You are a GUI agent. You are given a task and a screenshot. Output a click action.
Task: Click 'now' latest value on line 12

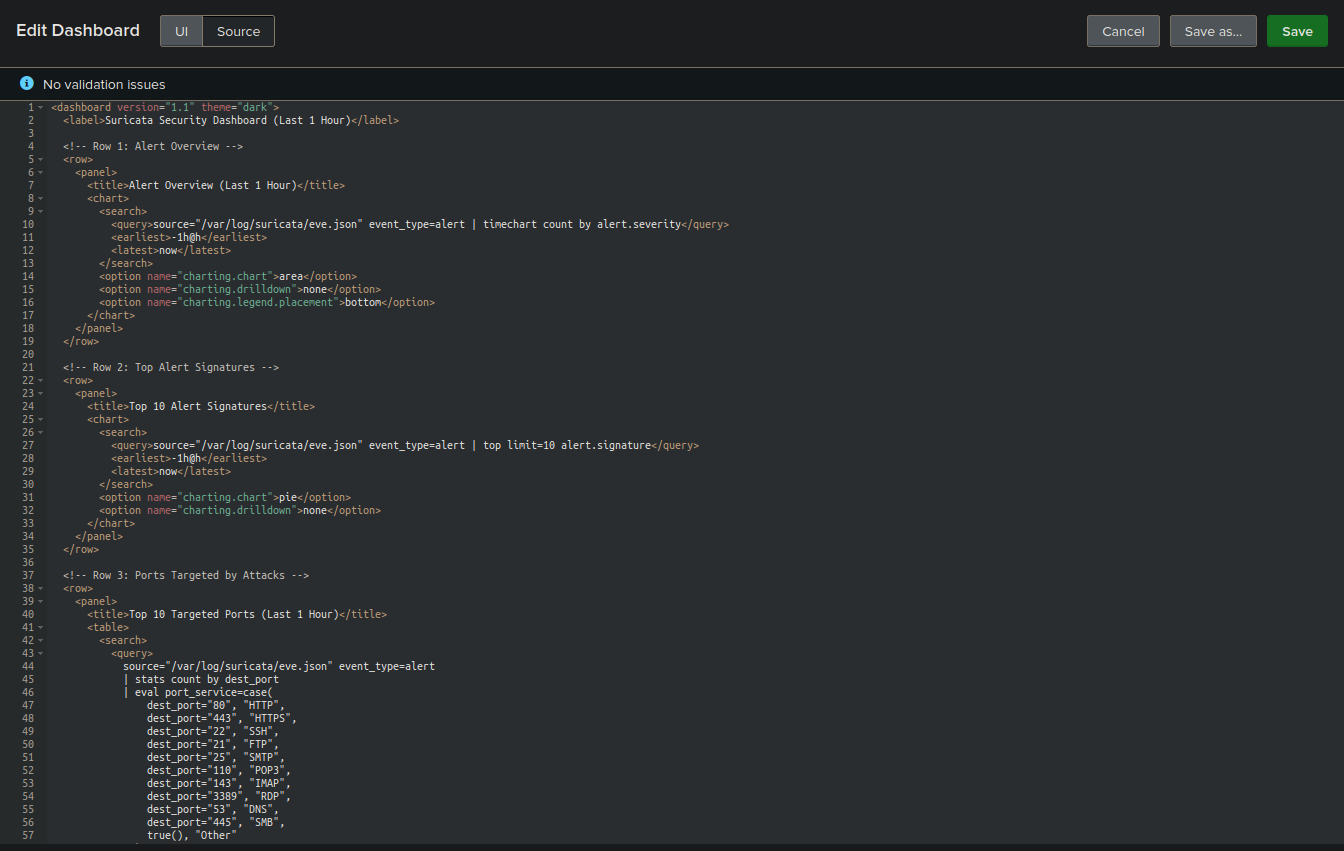click(x=168, y=250)
